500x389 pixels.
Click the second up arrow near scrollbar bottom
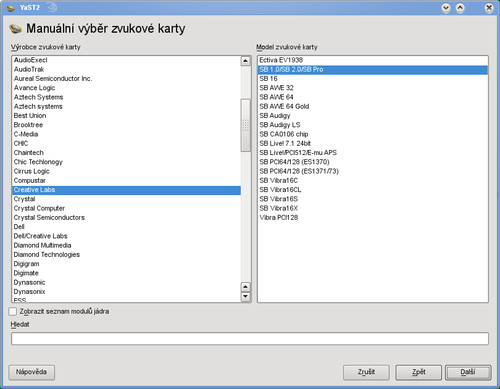point(246,287)
